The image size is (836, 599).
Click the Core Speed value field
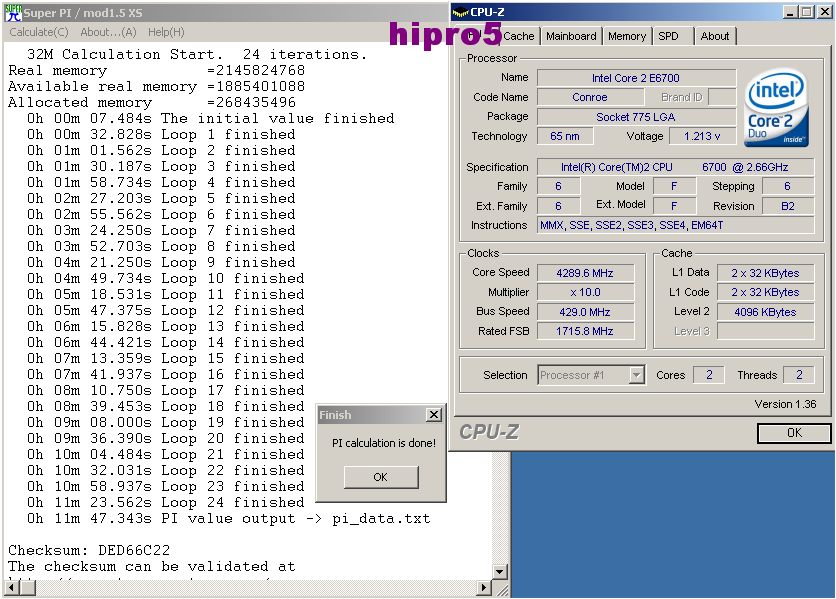coord(585,272)
